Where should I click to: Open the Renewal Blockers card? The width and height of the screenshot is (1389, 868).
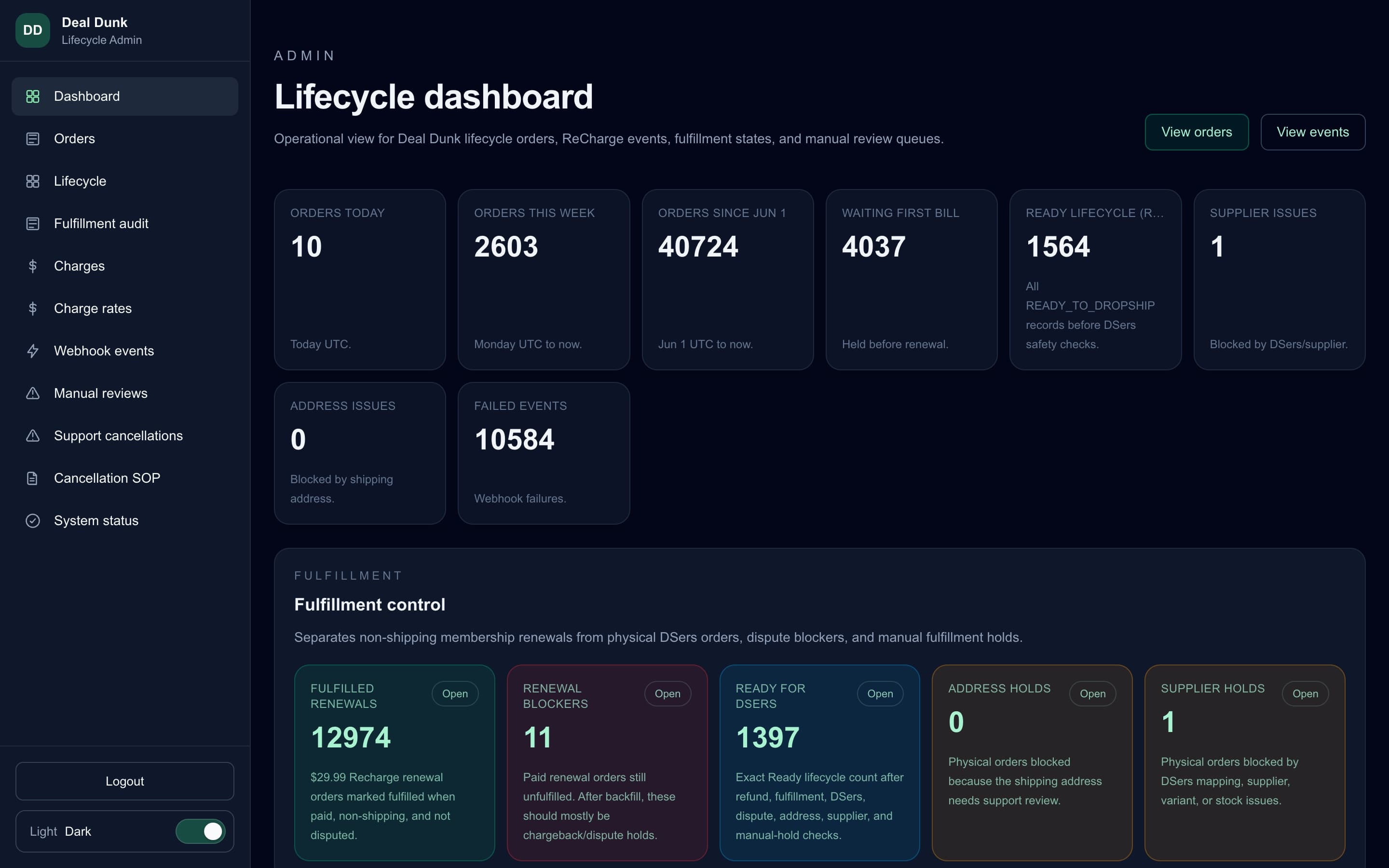(667, 694)
